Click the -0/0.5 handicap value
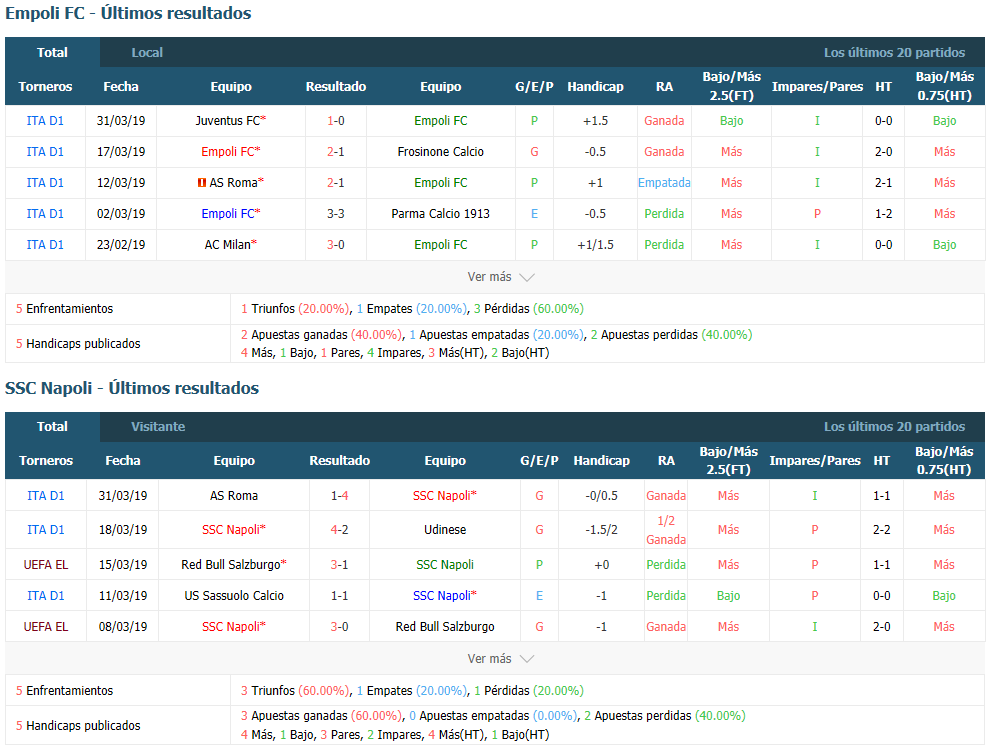This screenshot has width=987, height=750. (601, 496)
